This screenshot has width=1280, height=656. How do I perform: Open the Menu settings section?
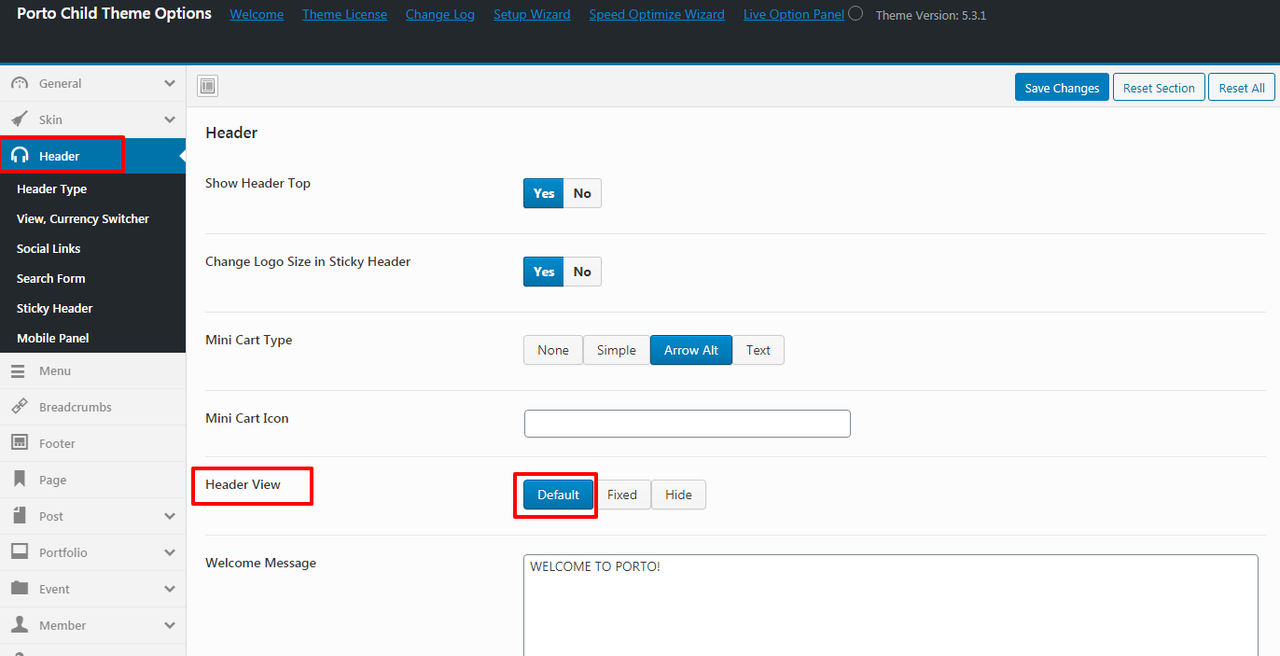[x=93, y=371]
